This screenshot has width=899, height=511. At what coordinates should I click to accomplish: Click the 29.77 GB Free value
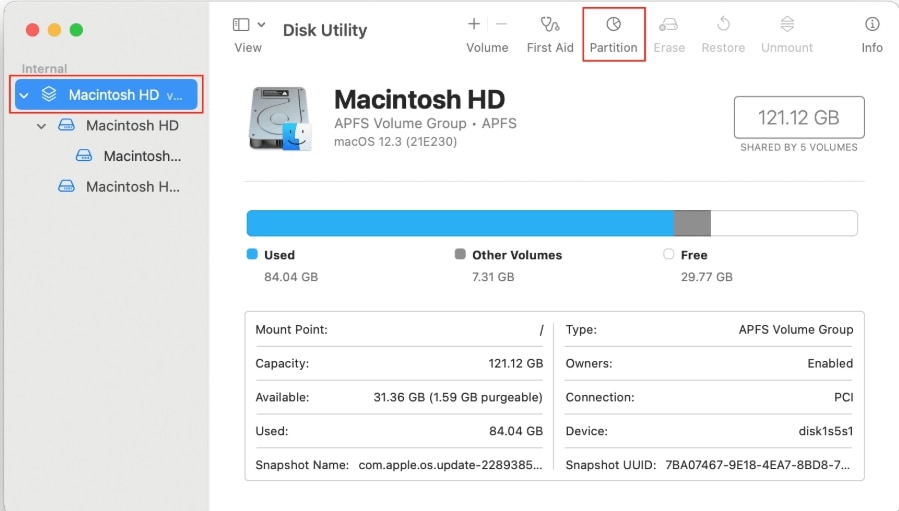tap(706, 277)
